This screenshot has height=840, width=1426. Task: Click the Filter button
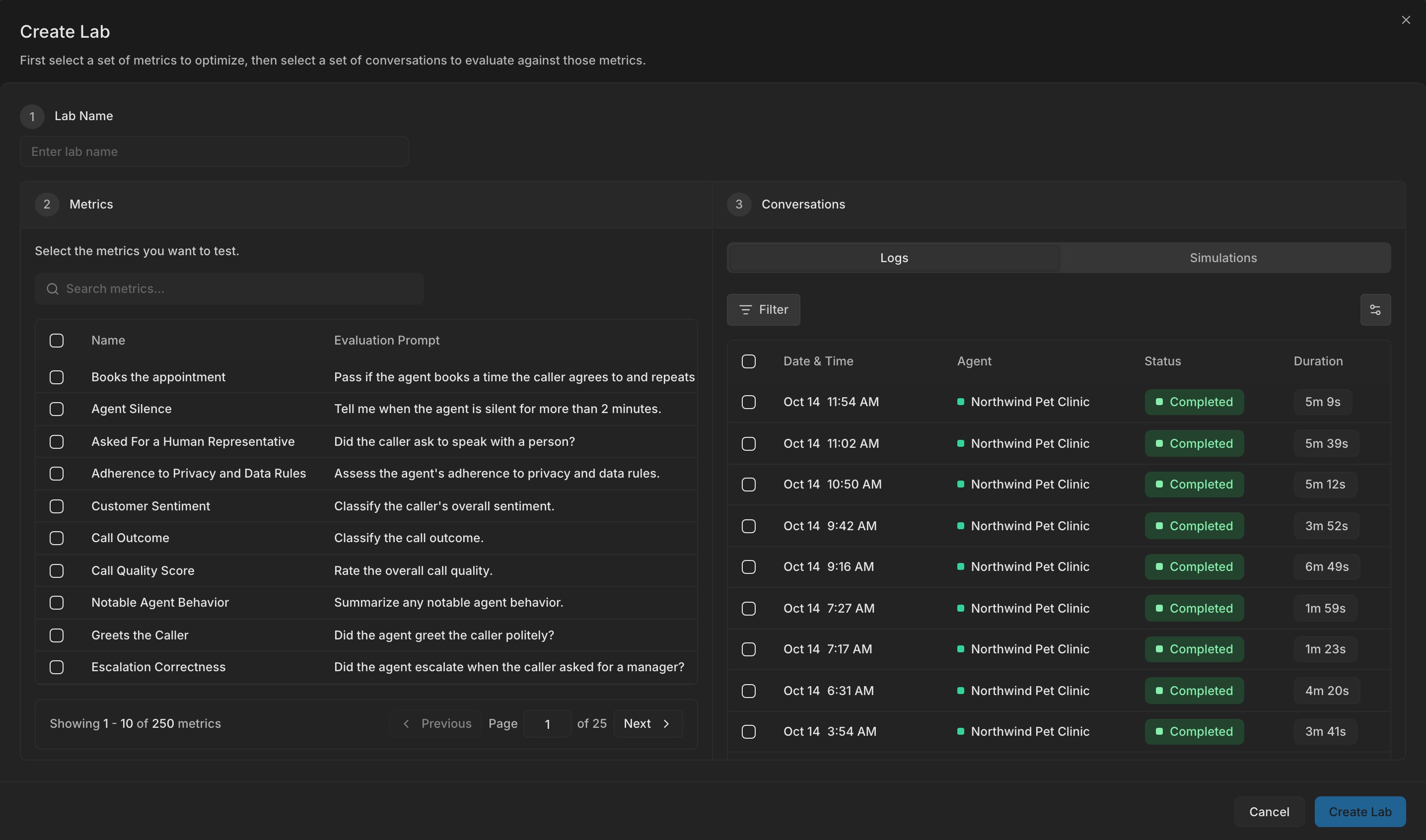pyautogui.click(x=763, y=310)
